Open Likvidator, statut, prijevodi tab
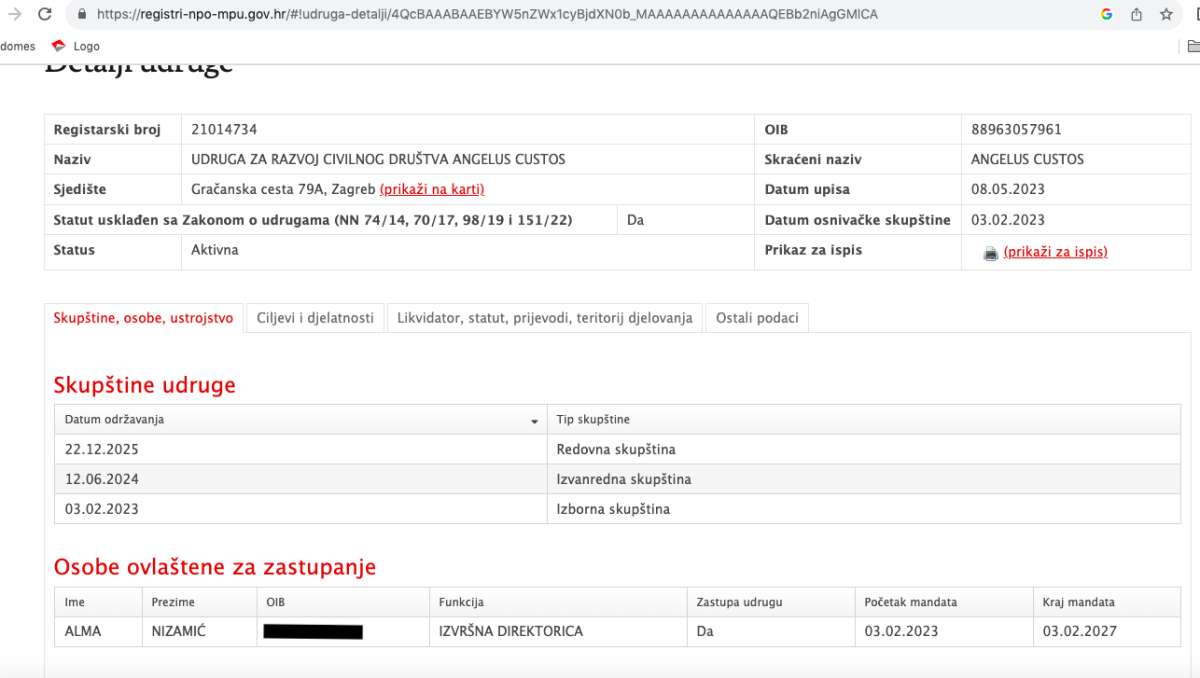 coord(544,318)
